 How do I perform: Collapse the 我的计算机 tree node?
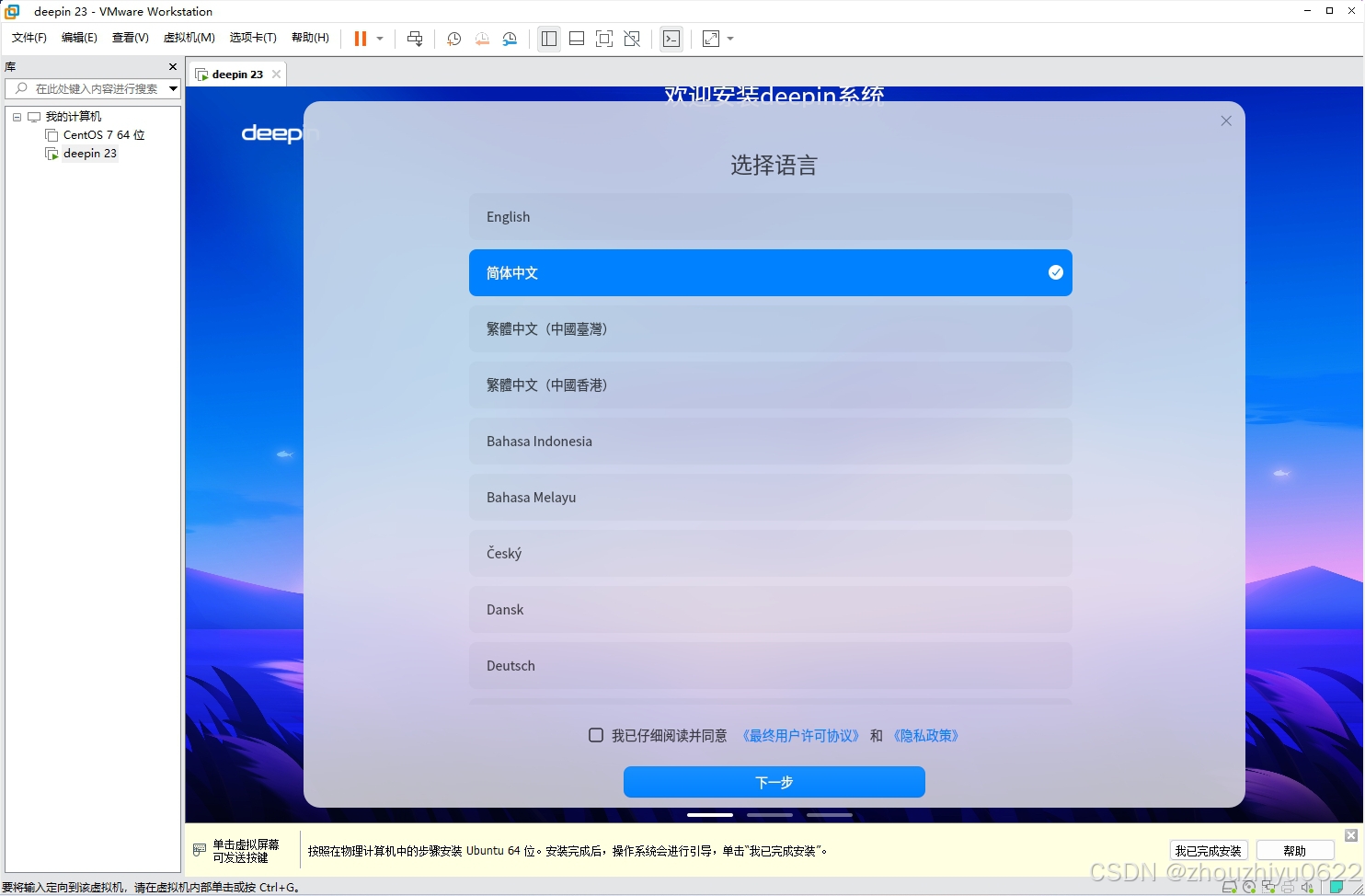pyautogui.click(x=17, y=117)
